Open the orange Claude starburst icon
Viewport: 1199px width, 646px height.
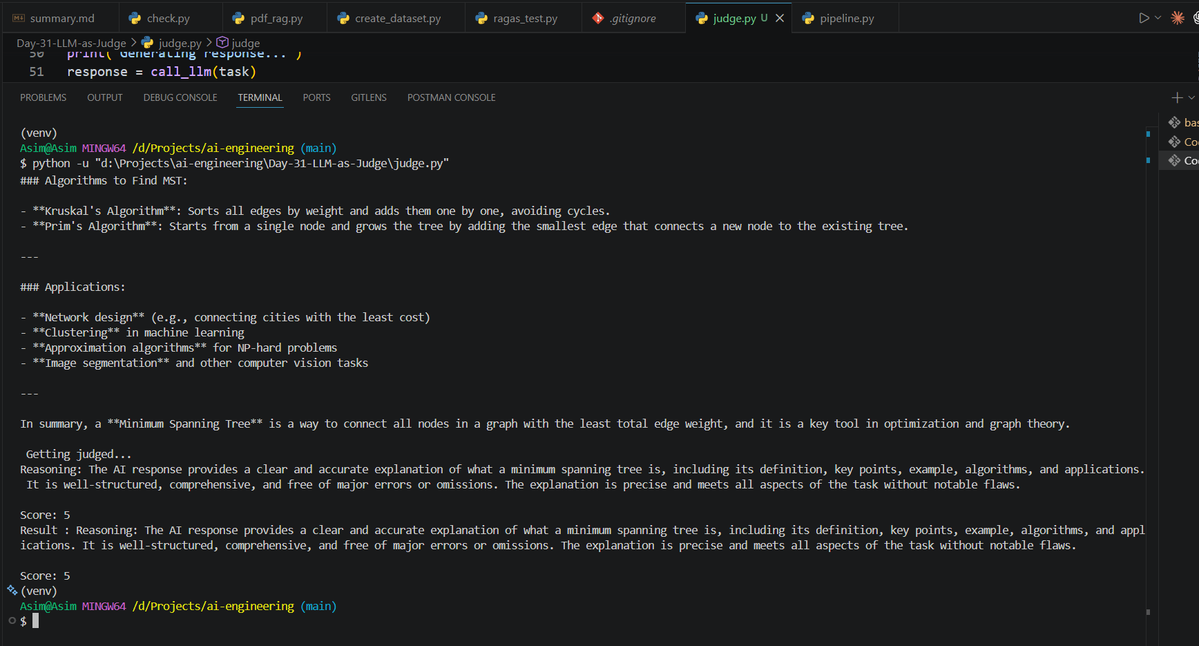[1178, 18]
